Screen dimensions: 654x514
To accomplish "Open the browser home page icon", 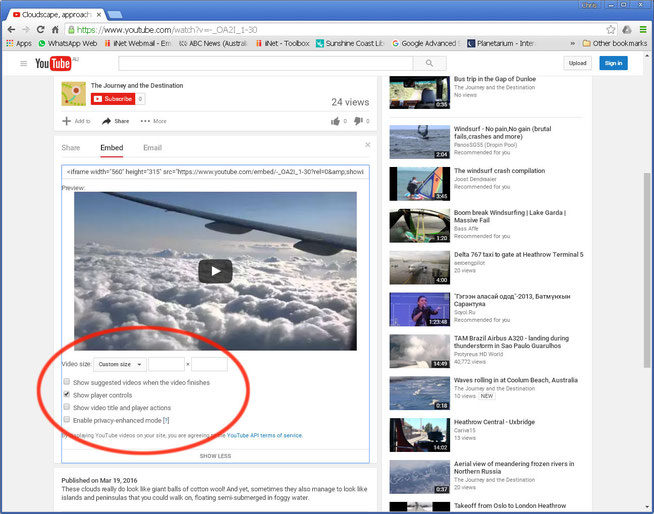I will (x=55, y=30).
